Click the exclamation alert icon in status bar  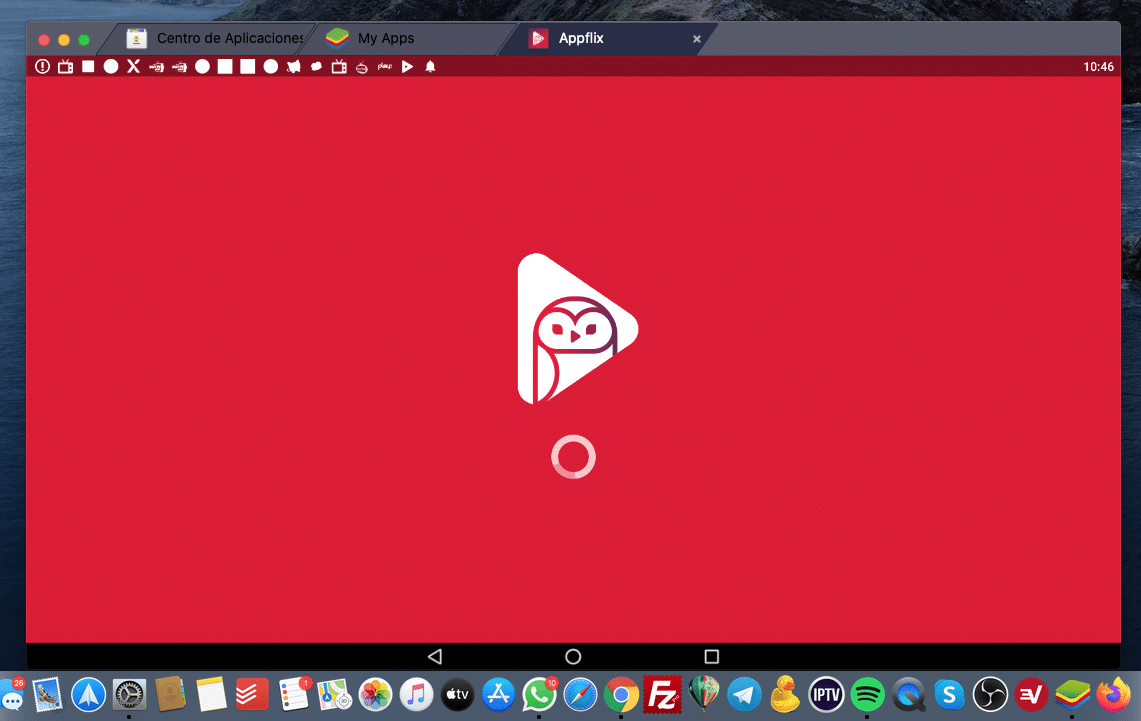(x=41, y=66)
